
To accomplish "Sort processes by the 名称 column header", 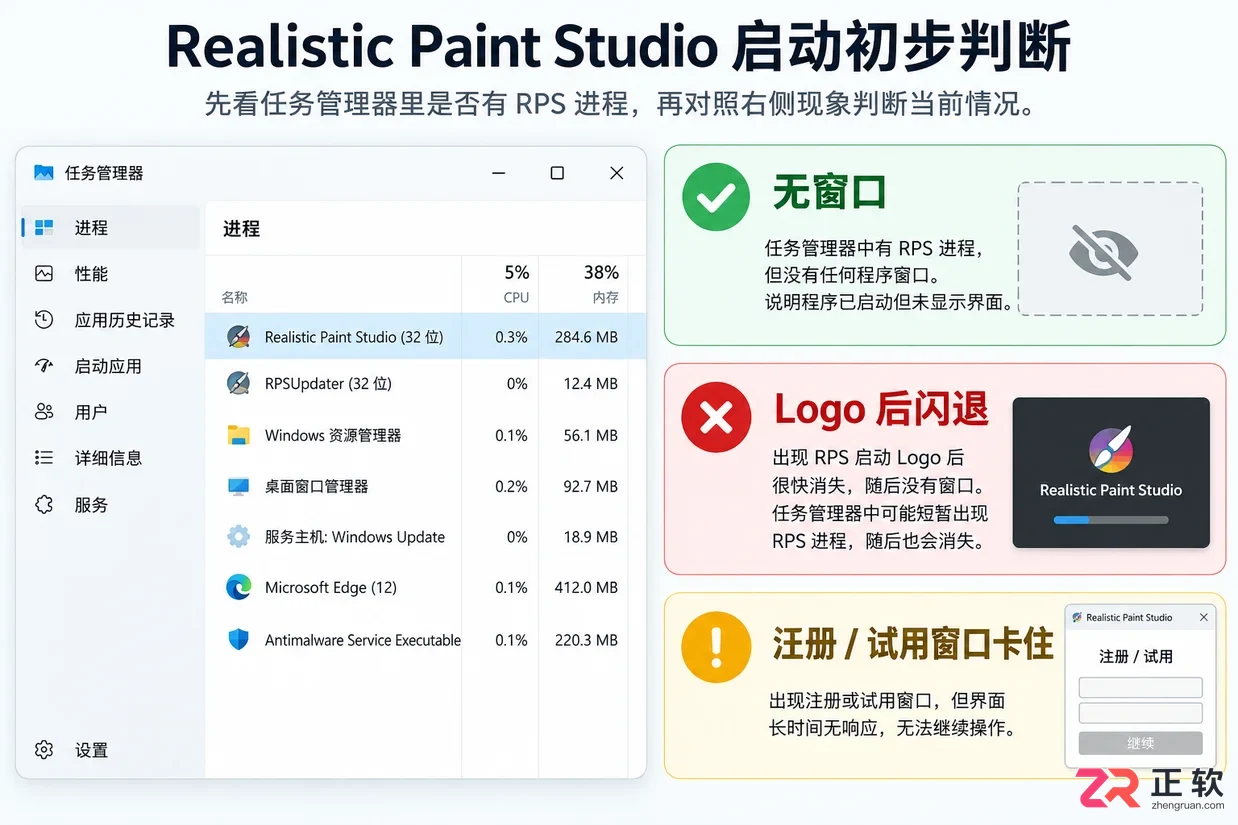I will point(234,297).
